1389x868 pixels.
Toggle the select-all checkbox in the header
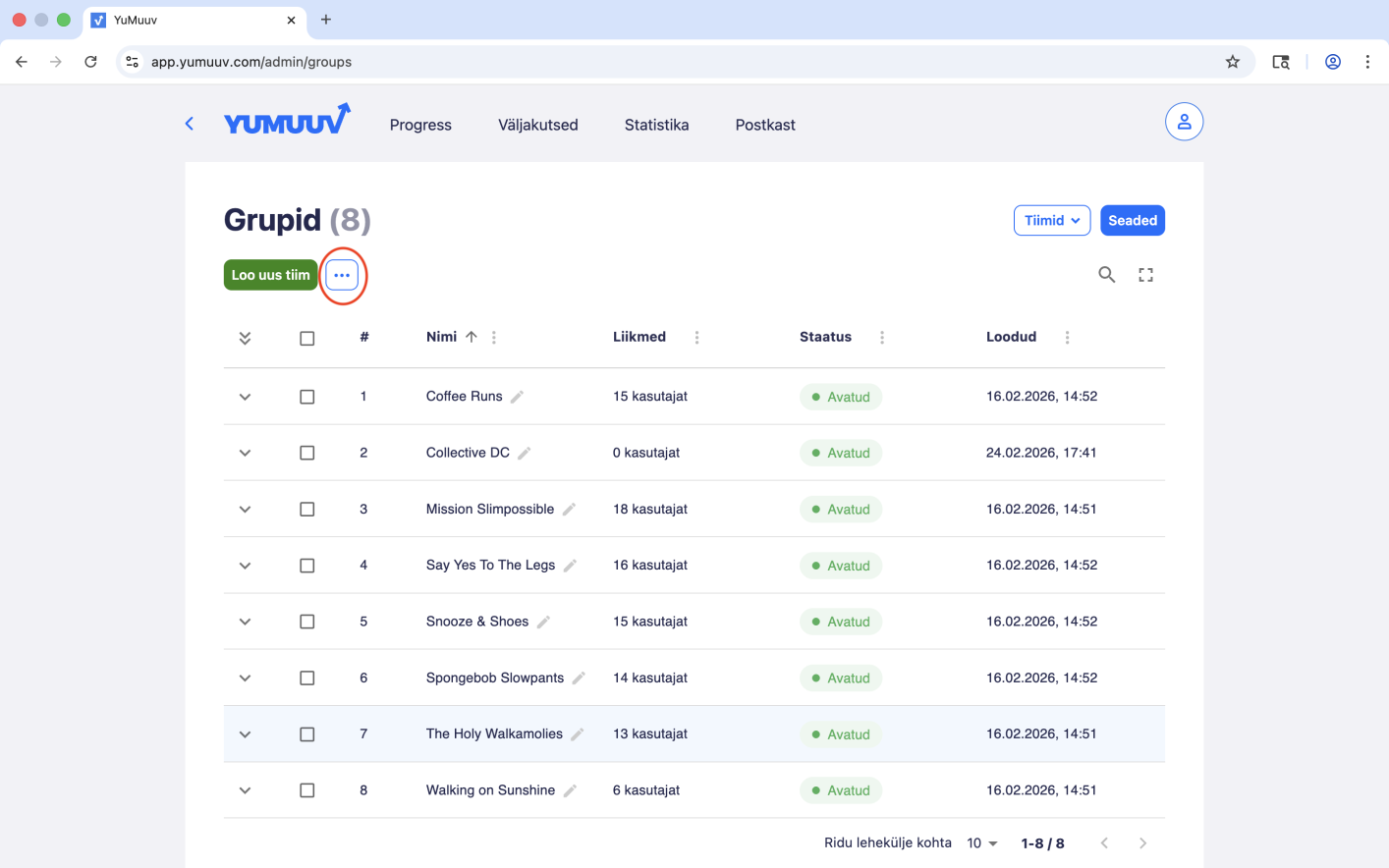pyautogui.click(x=307, y=338)
